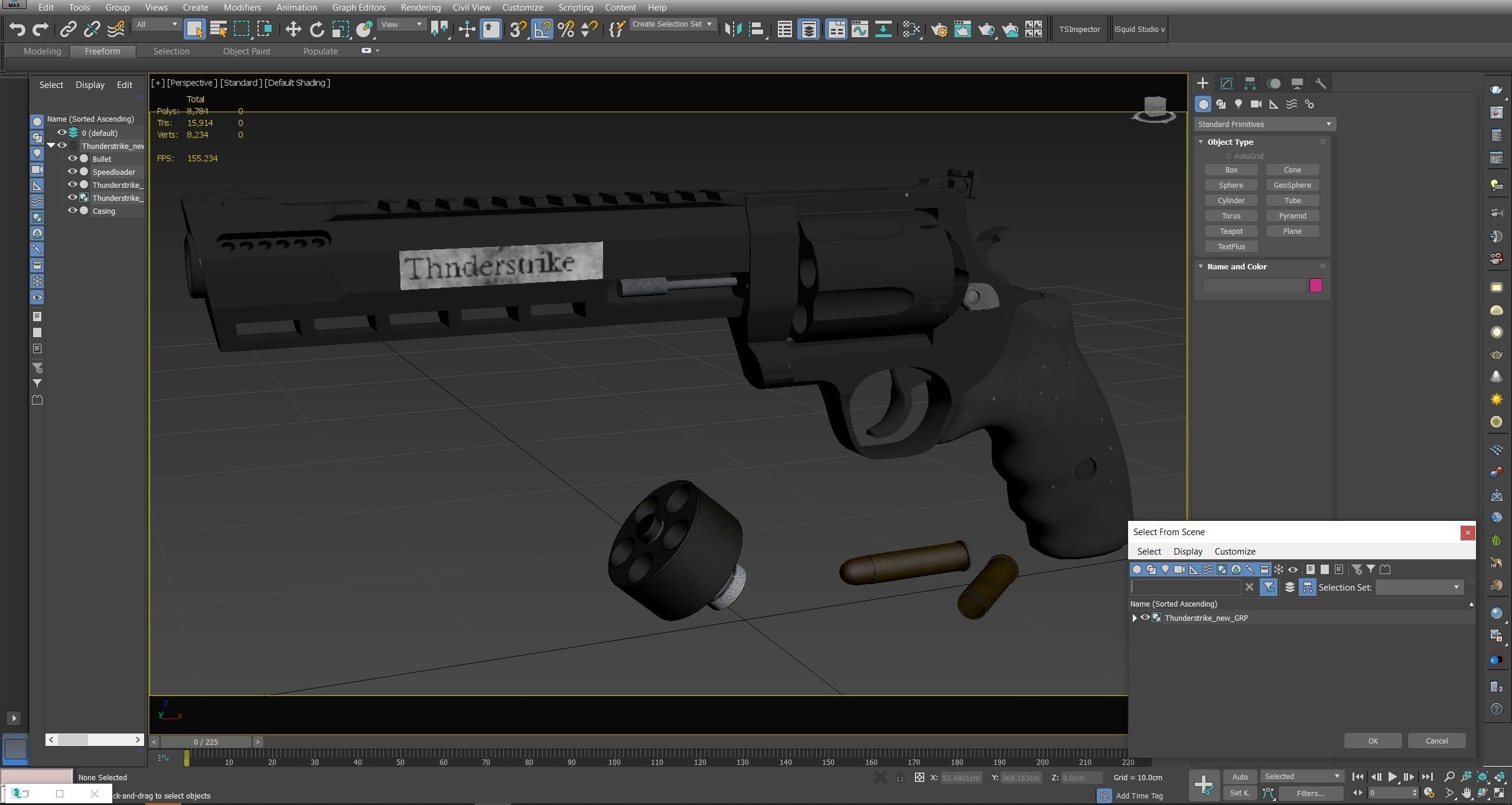Toggle the Auto key button
The image size is (1512, 805).
(x=1240, y=776)
